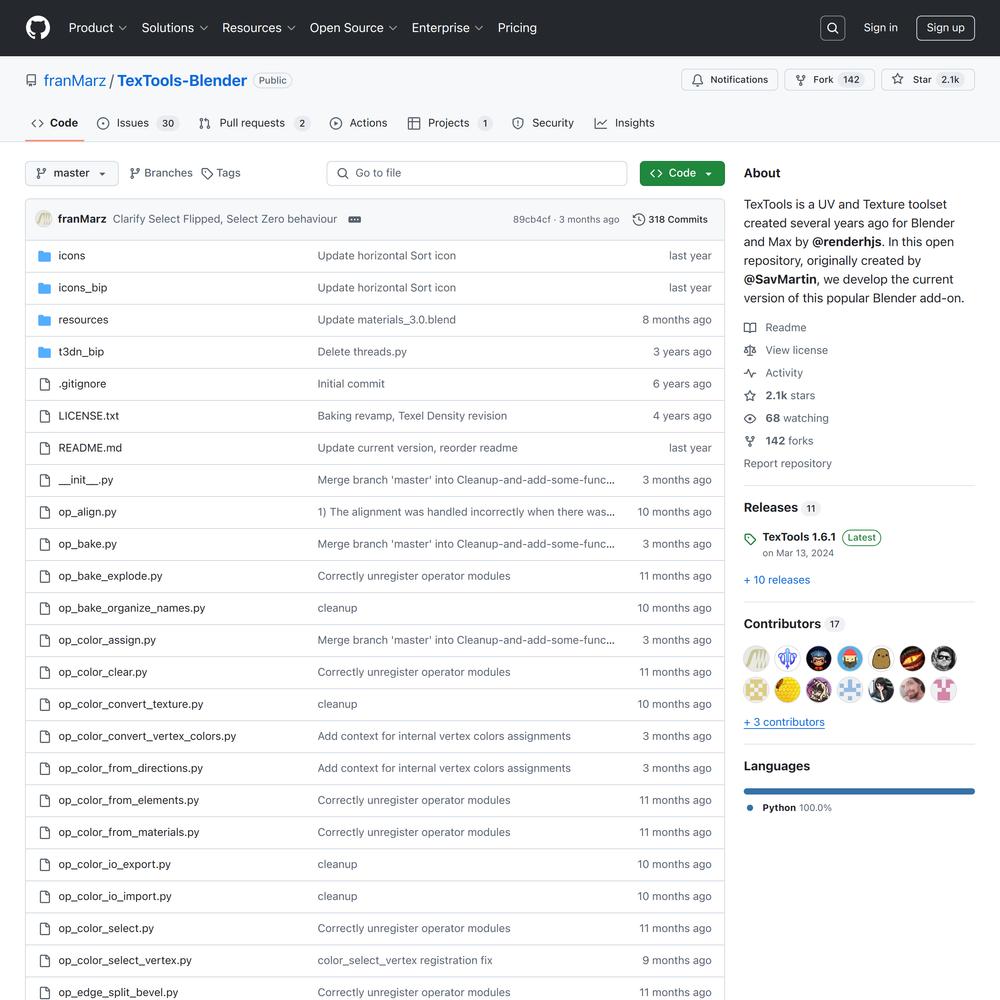The image size is (1000, 1000).
Task: Open commit hash 89cb4cf
Action: click(532, 219)
